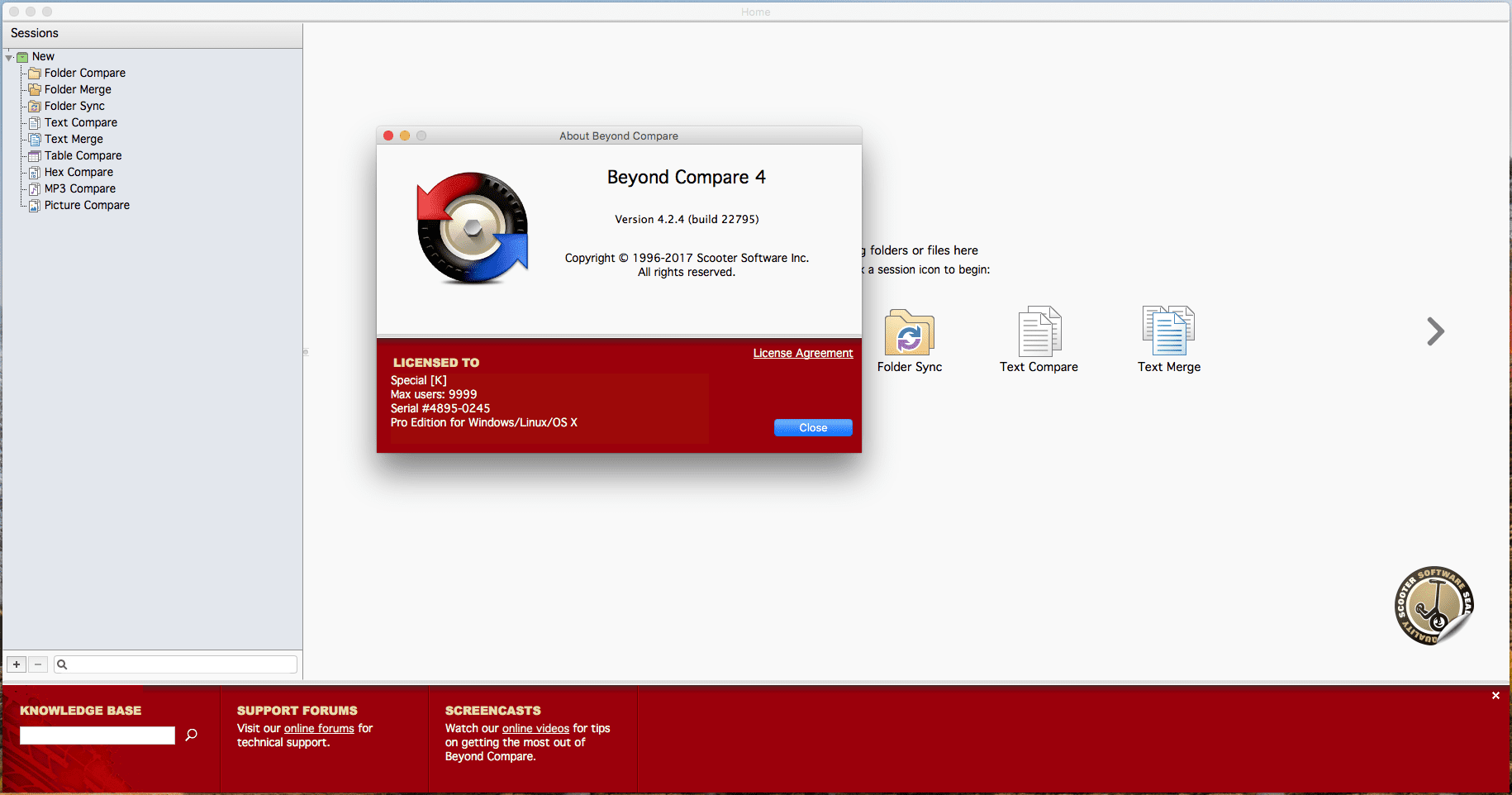Click the Picture Compare icon in Sessions tree
The height and width of the screenshot is (795, 1512).
click(35, 206)
